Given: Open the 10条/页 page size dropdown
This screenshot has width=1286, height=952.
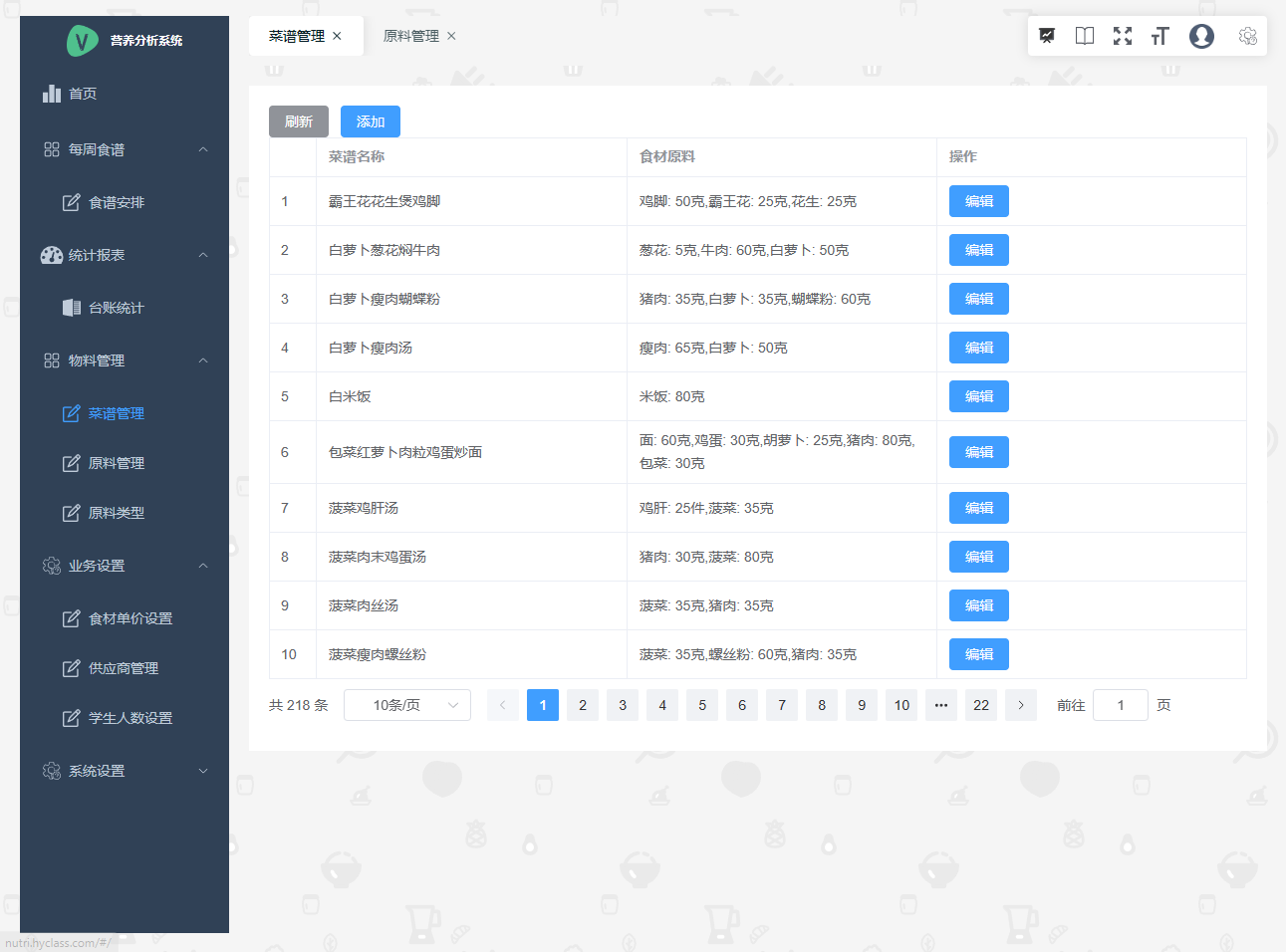Looking at the screenshot, I should pyautogui.click(x=406, y=705).
